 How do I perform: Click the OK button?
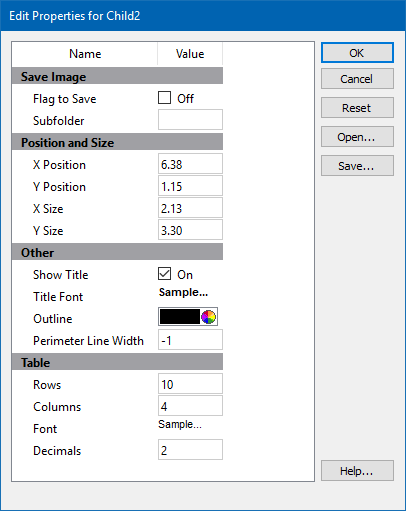(x=357, y=53)
